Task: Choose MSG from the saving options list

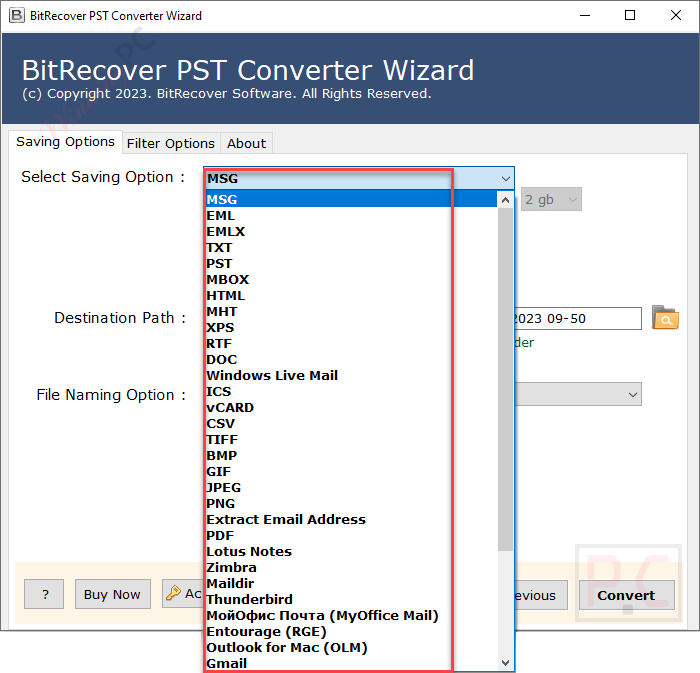Action: (x=351, y=199)
